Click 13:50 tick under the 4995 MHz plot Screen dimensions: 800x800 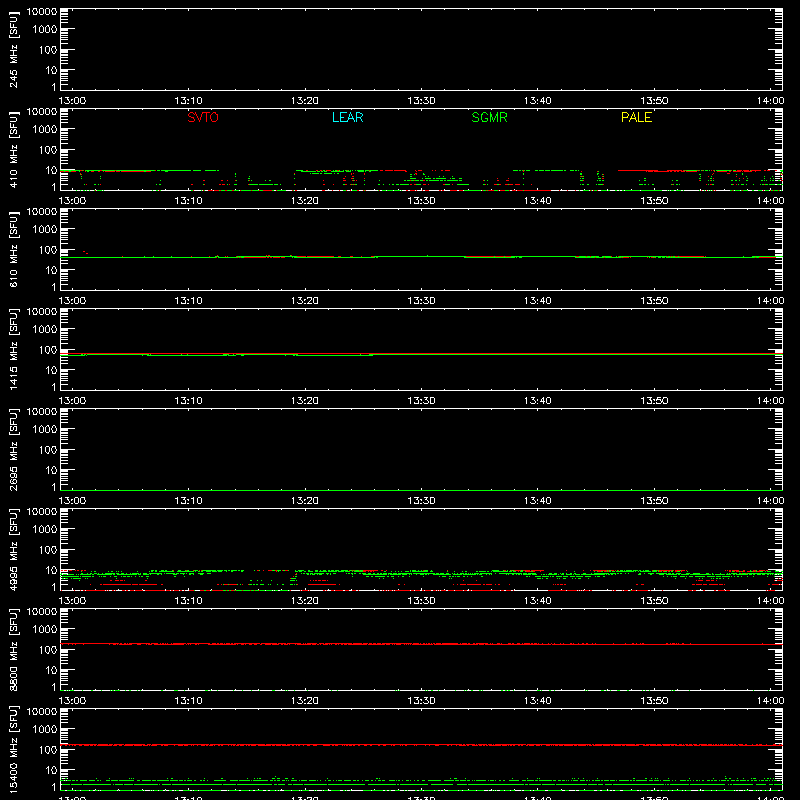654,601
